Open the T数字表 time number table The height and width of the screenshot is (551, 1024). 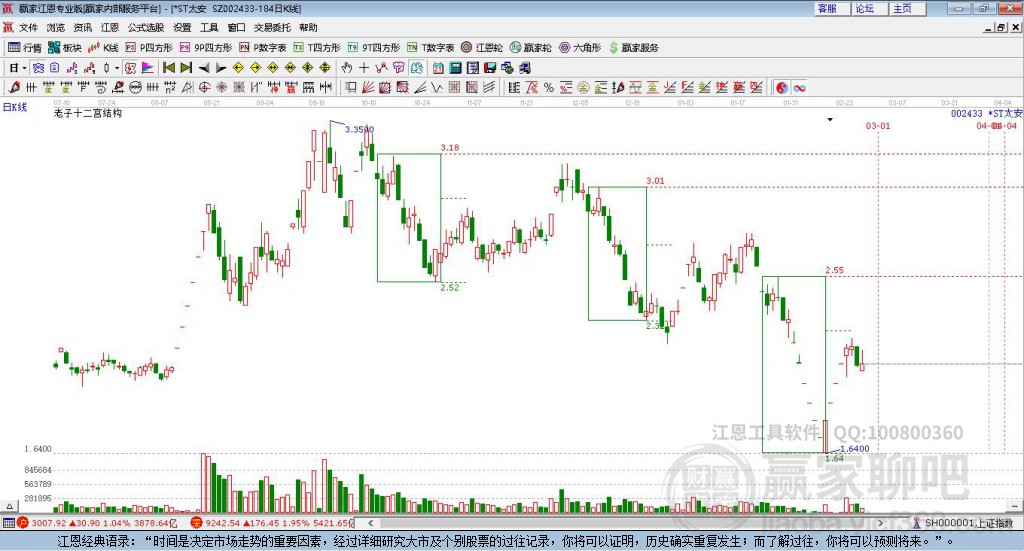[x=430, y=48]
